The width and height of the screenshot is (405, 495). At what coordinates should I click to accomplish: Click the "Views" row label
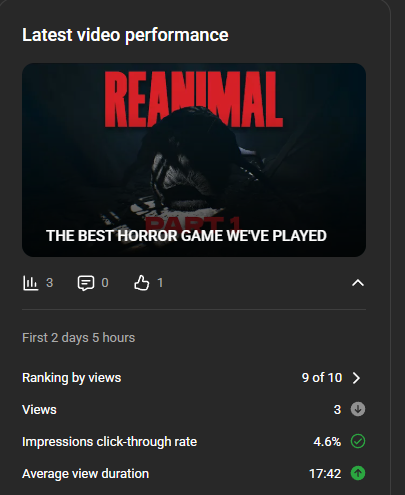coord(39,410)
